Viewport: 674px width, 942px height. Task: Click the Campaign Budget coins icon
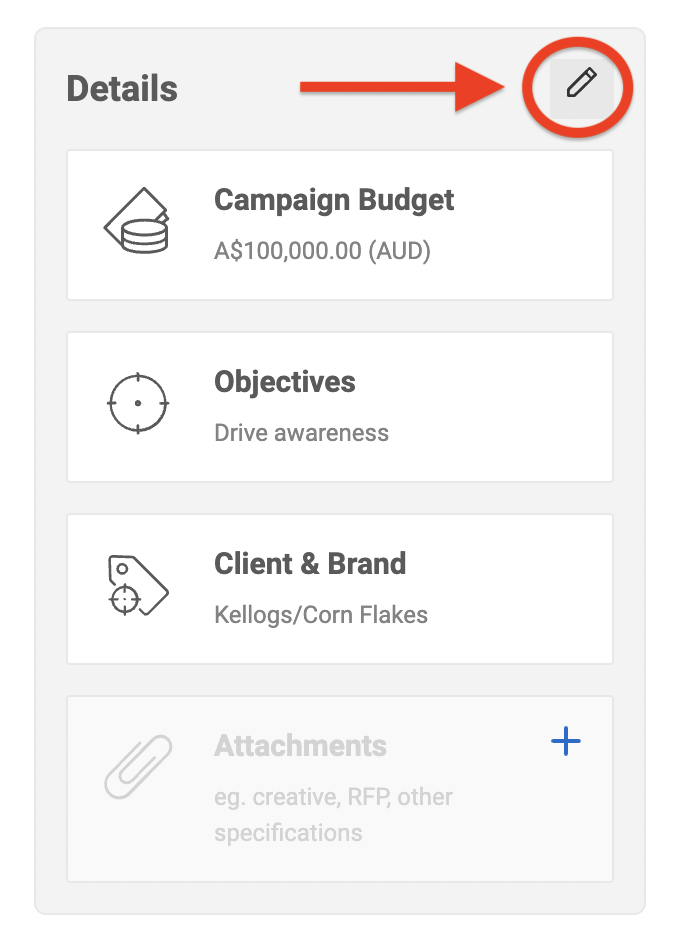point(138,224)
